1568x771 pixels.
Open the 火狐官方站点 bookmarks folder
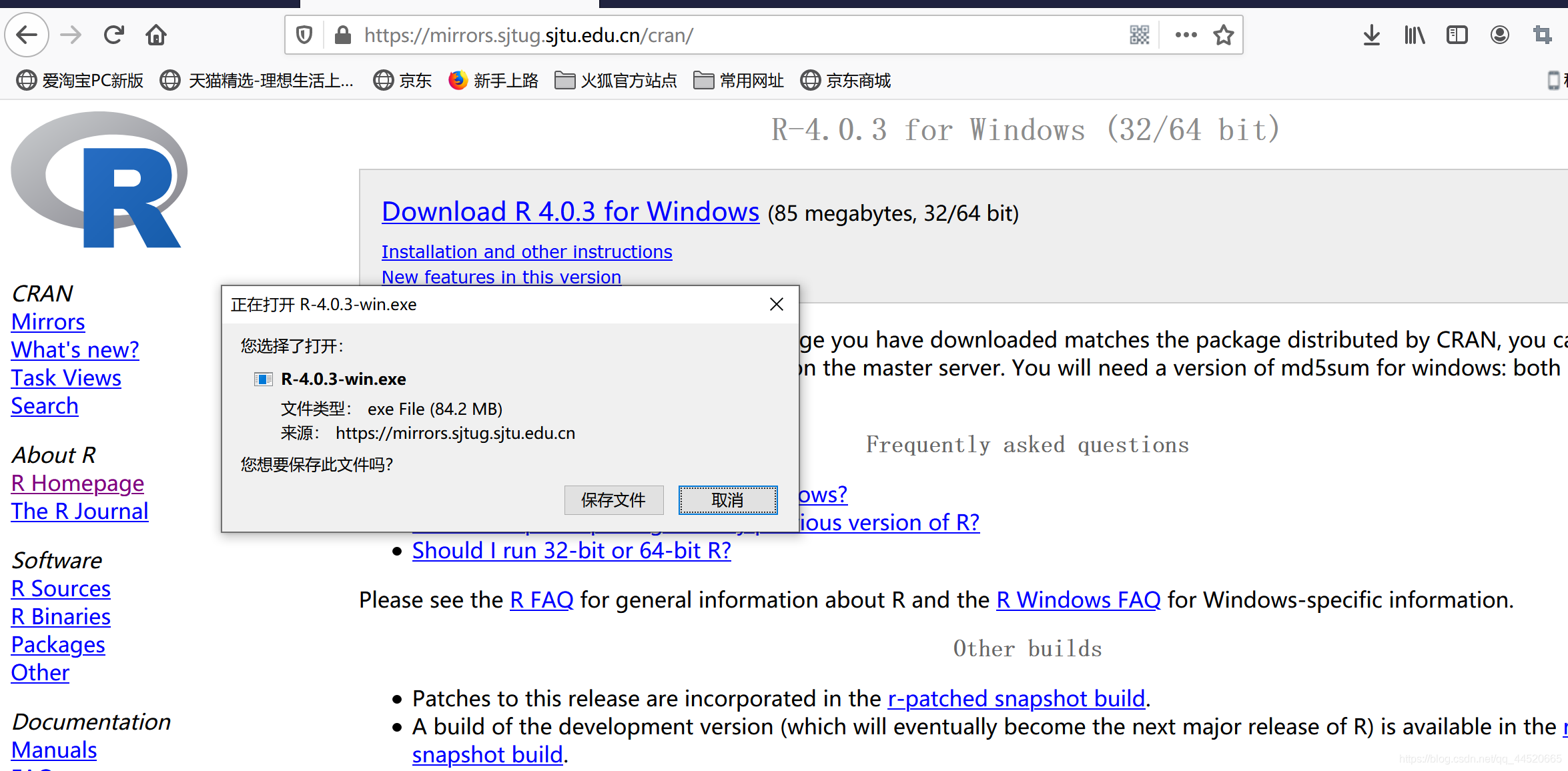point(616,81)
